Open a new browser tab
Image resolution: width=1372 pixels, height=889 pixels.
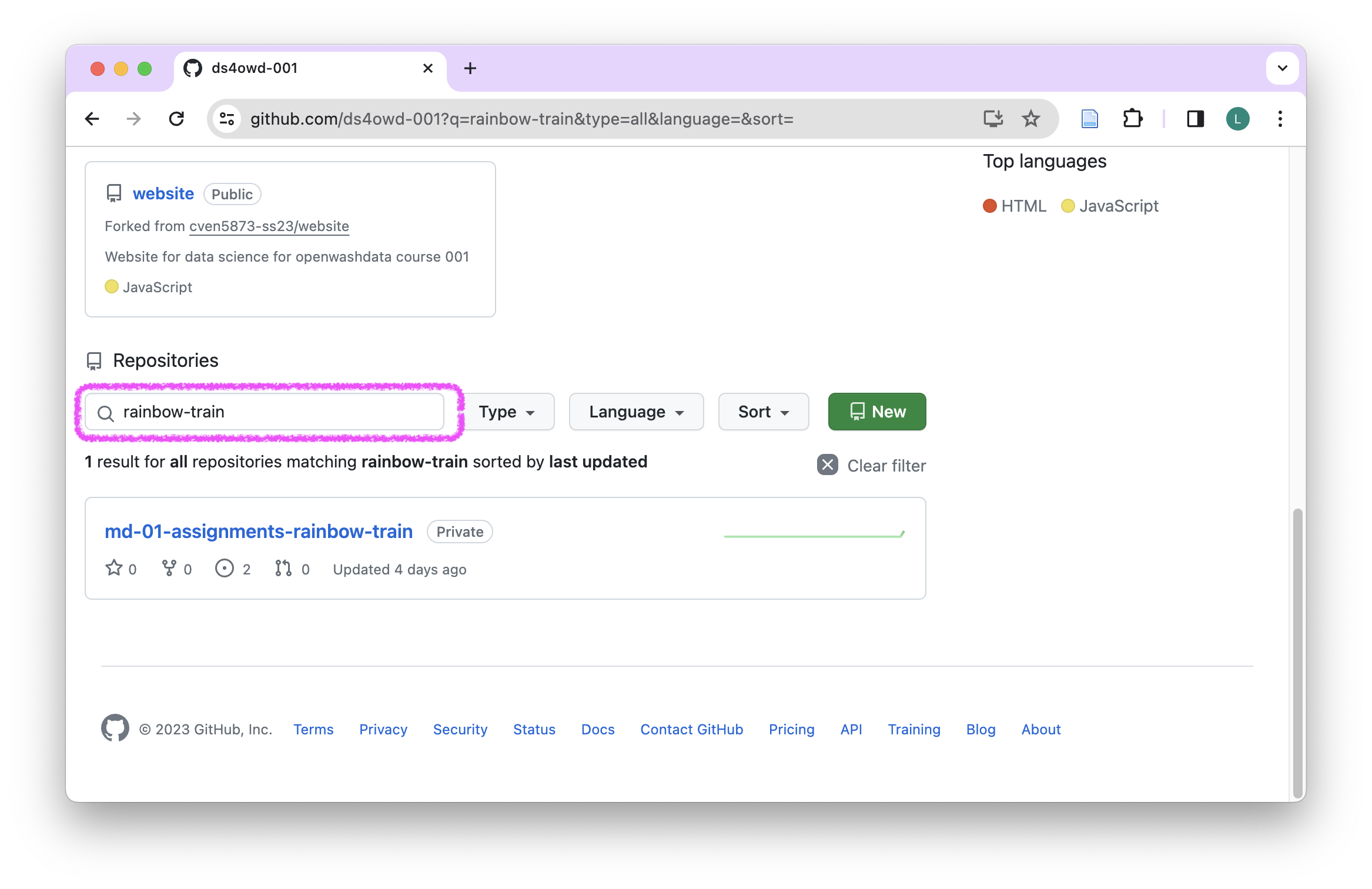coord(470,68)
